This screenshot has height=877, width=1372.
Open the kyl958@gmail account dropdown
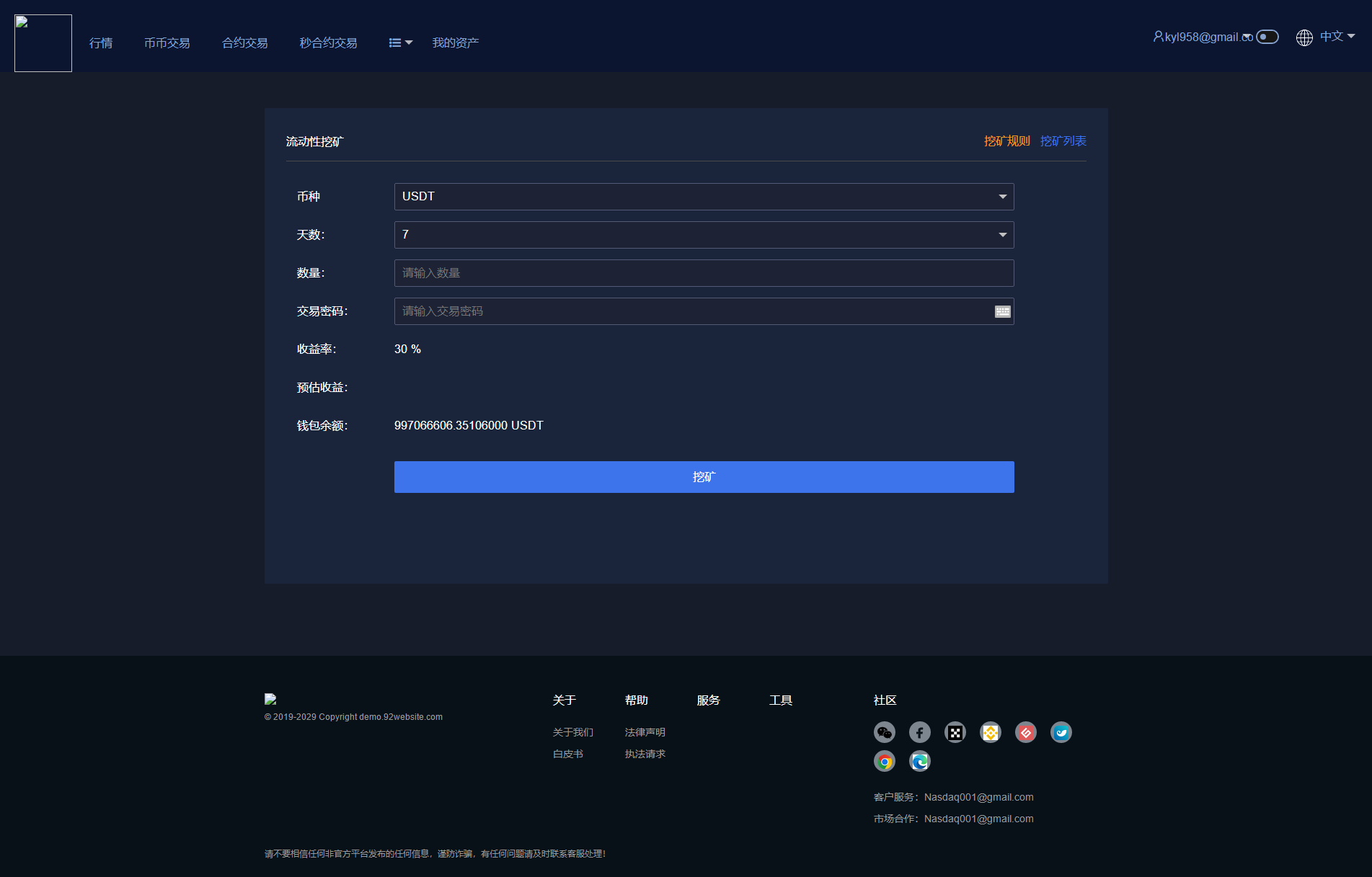pos(1203,37)
